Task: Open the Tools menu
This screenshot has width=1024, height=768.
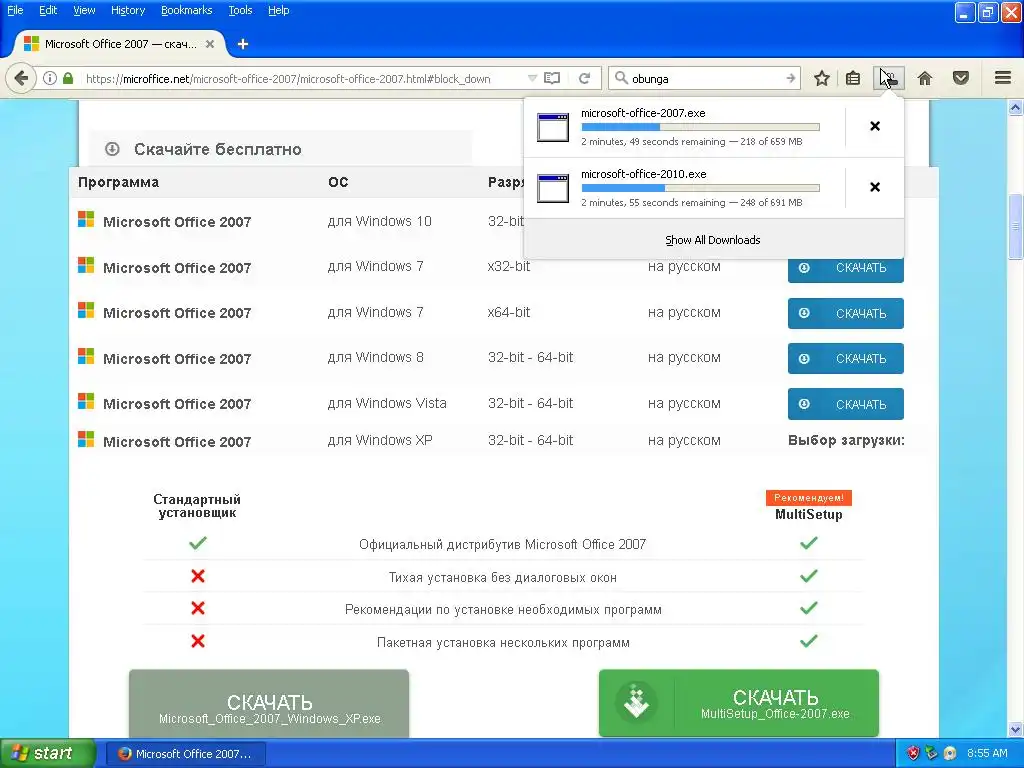Action: tap(240, 10)
